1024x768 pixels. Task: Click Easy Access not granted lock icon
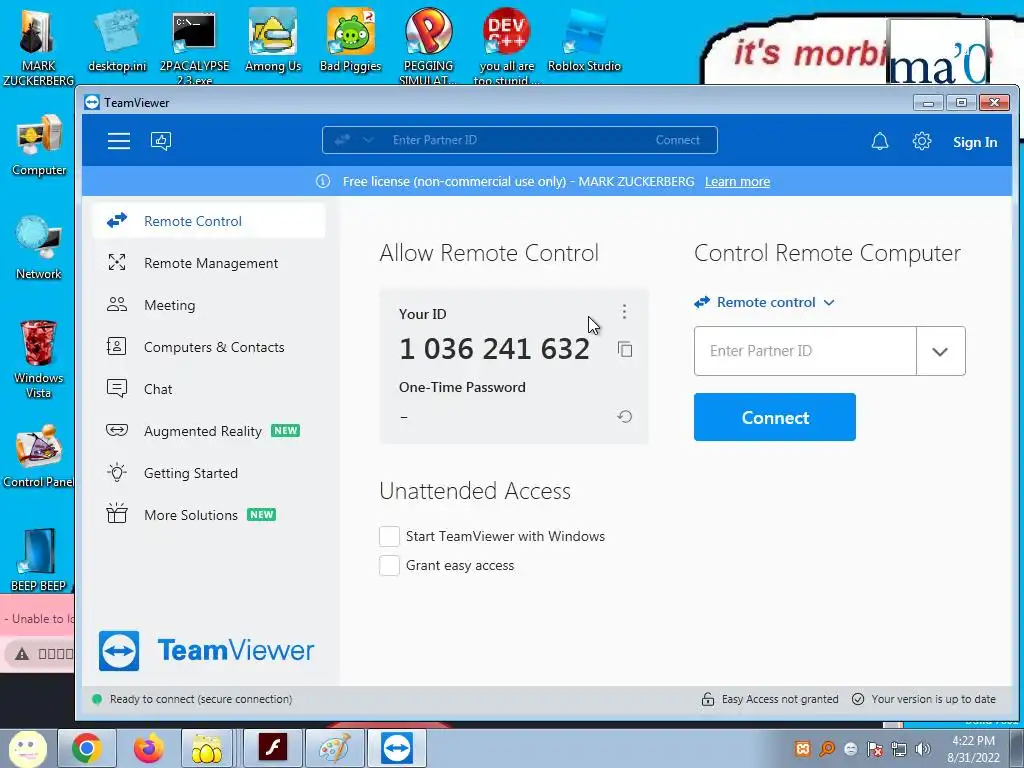(708, 699)
